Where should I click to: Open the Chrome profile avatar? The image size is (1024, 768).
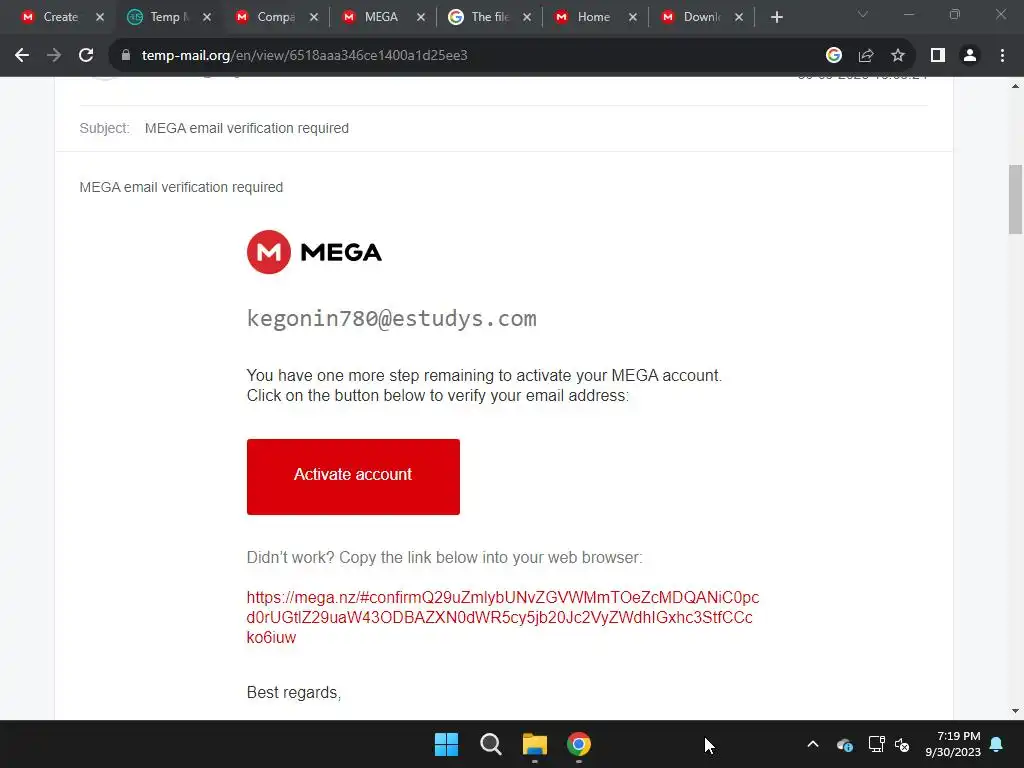pyautogui.click(x=970, y=56)
